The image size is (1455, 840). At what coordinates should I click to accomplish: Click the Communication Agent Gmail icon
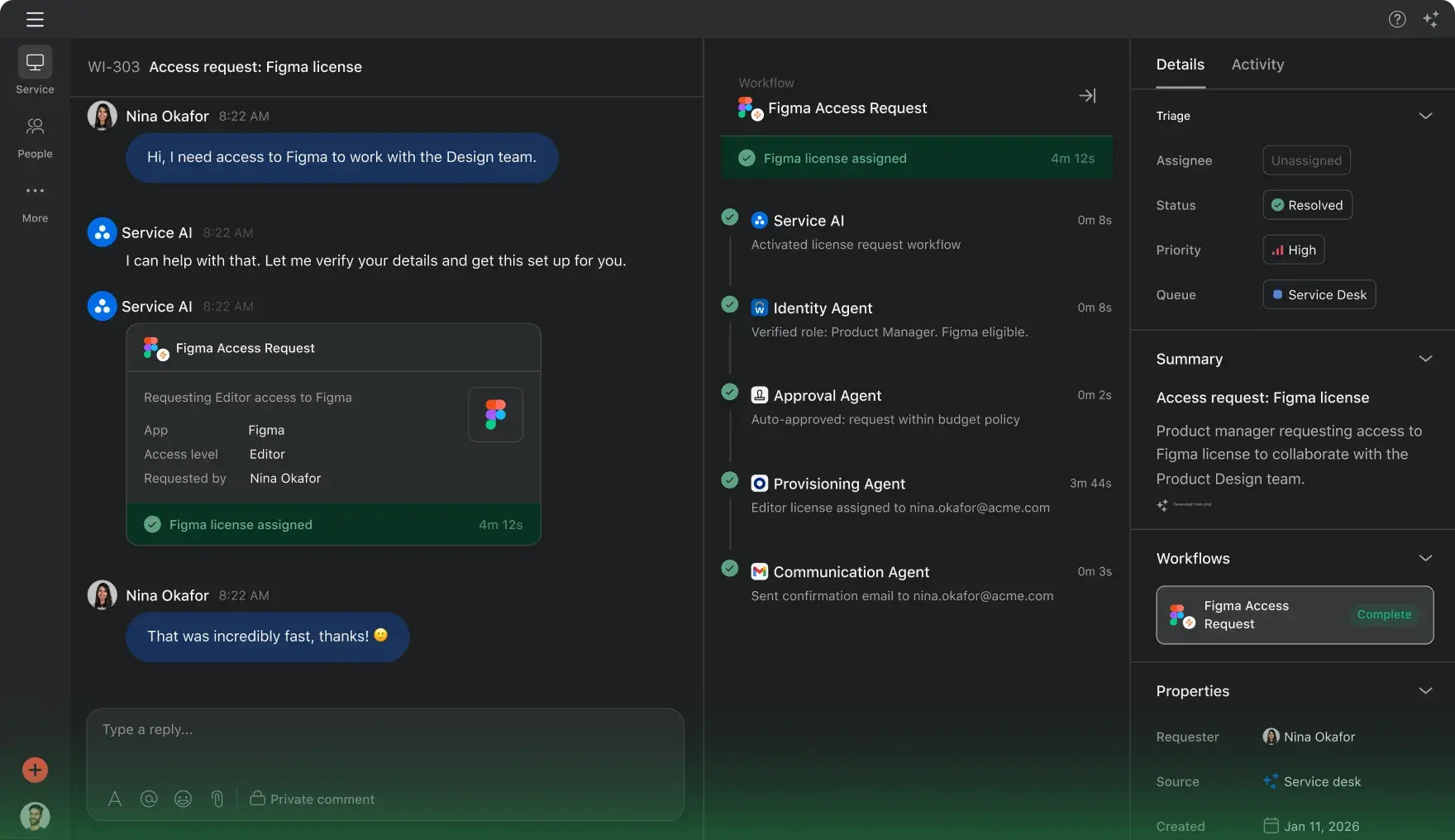pos(759,571)
